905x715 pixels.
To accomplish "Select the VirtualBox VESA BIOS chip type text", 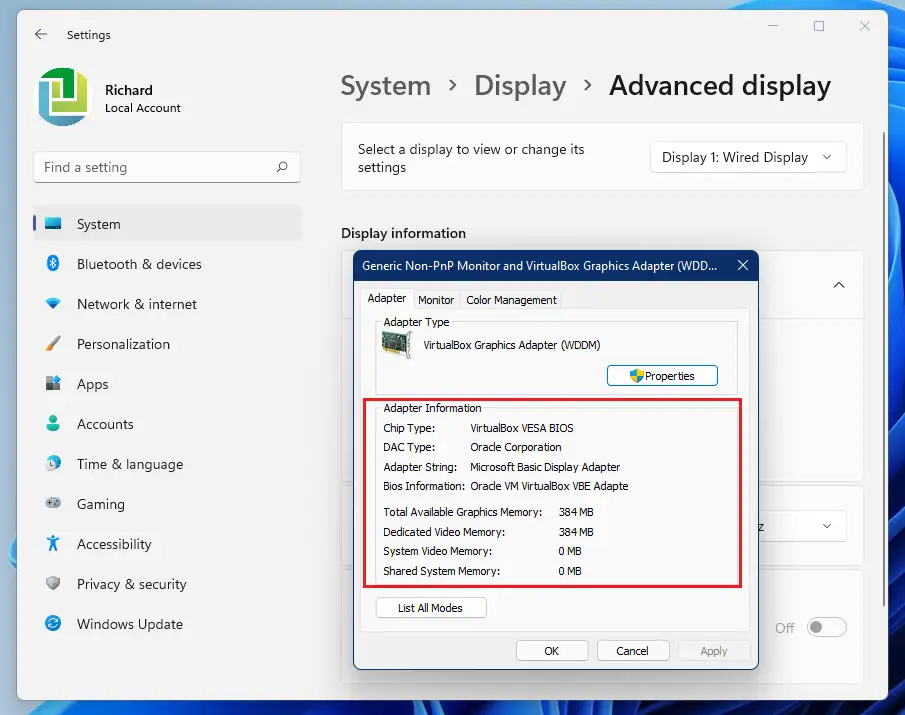I will point(522,428).
